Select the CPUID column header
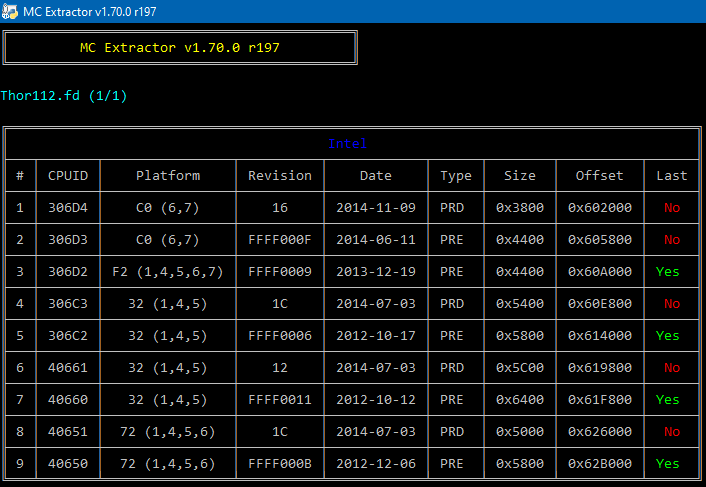Viewport: 706px width, 487px height. 68,176
